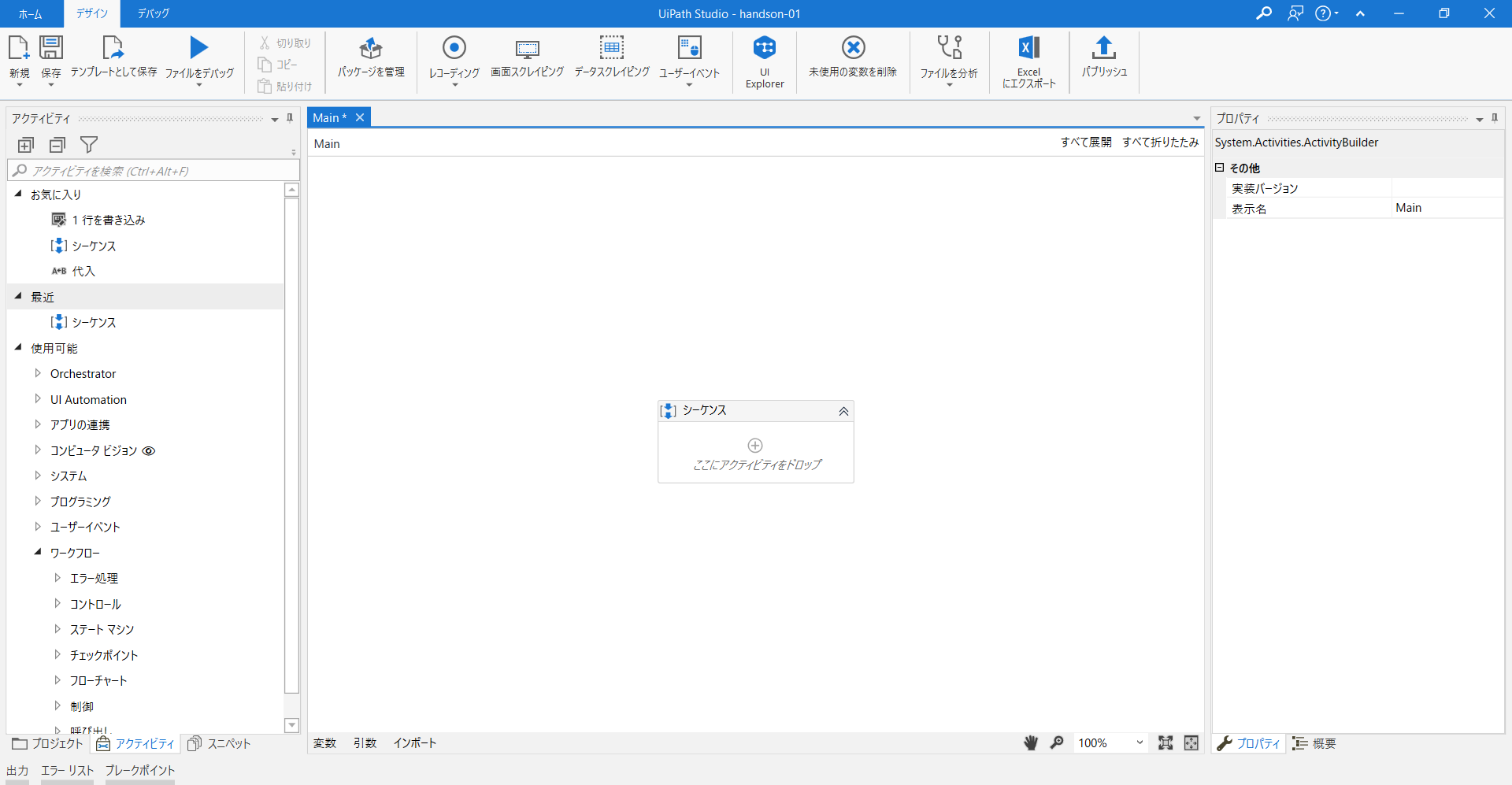1512x785 pixels.
Task: Click the fit to screen icon
Action: pyautogui.click(x=1165, y=742)
